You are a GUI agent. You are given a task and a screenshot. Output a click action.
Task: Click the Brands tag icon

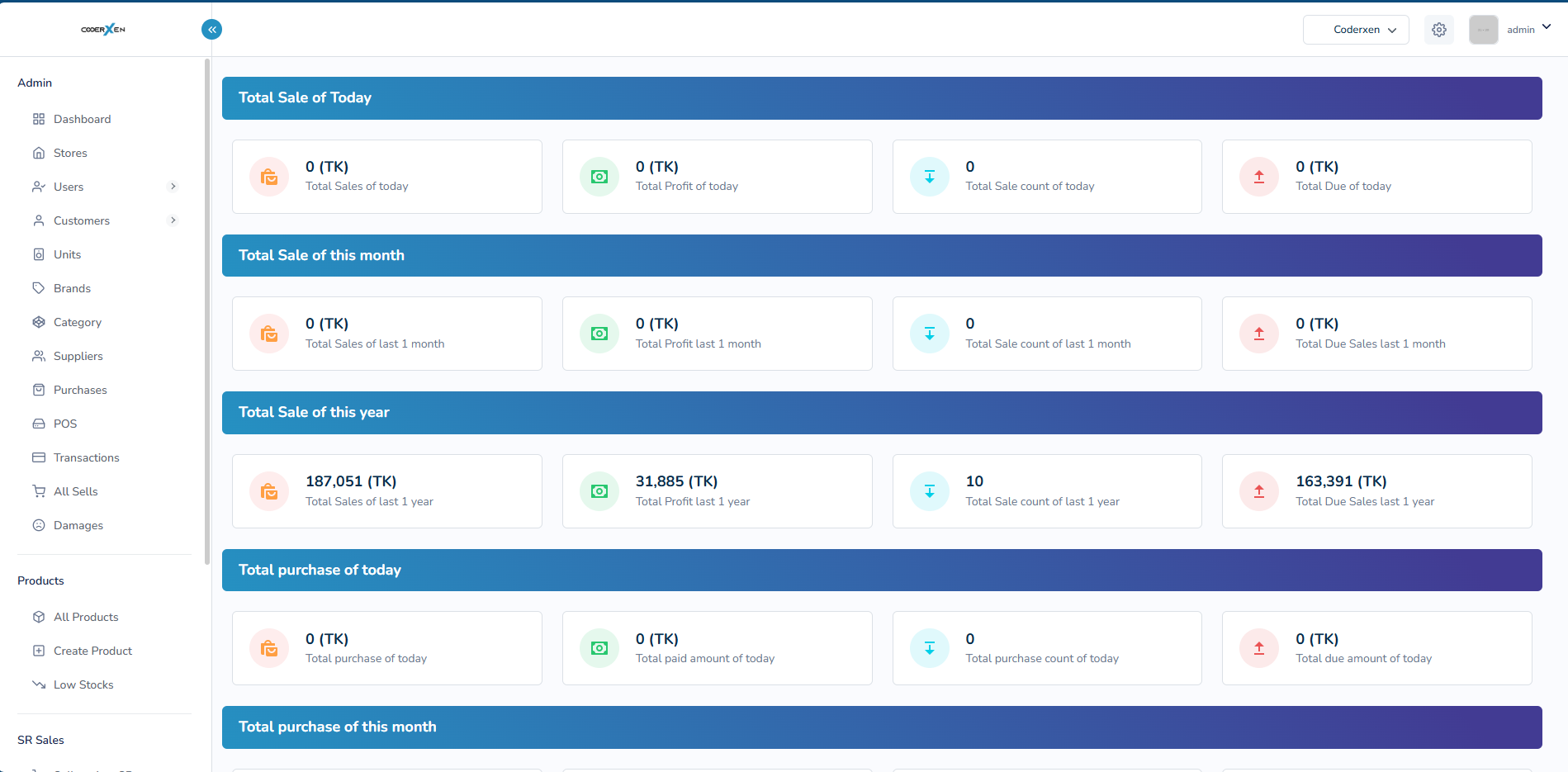[39, 288]
